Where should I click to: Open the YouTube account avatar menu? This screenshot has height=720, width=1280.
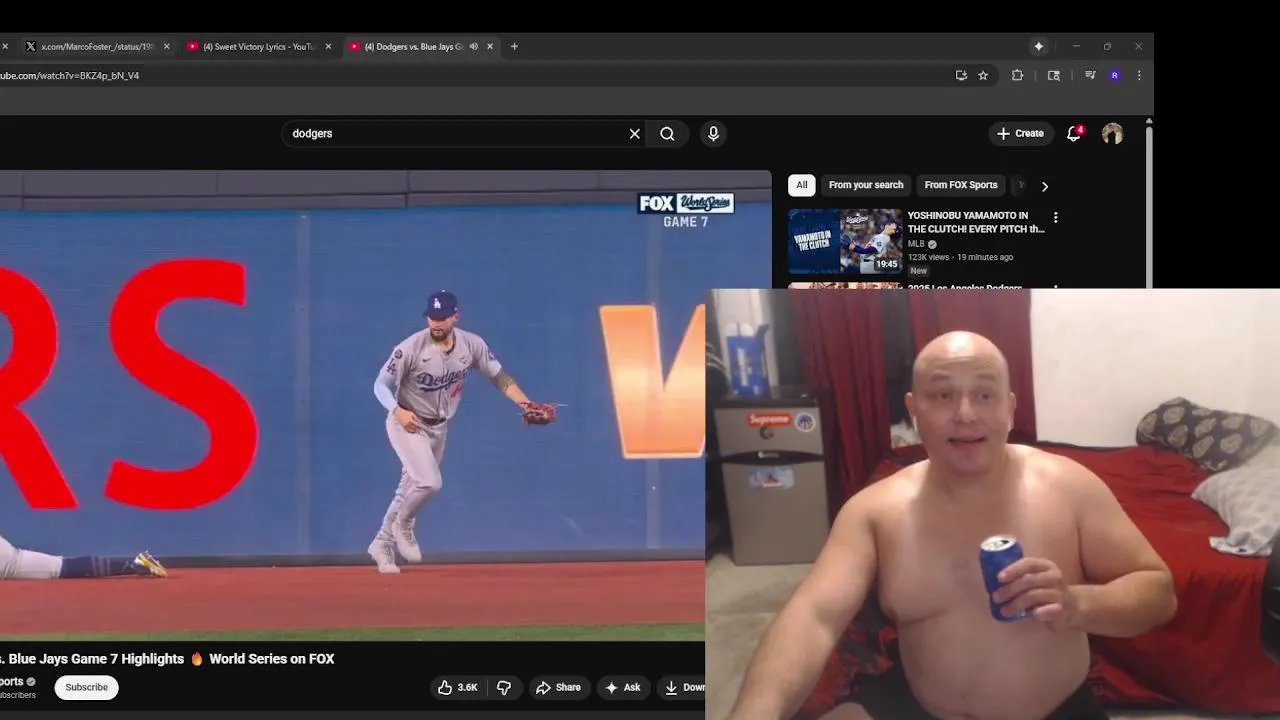click(1112, 133)
